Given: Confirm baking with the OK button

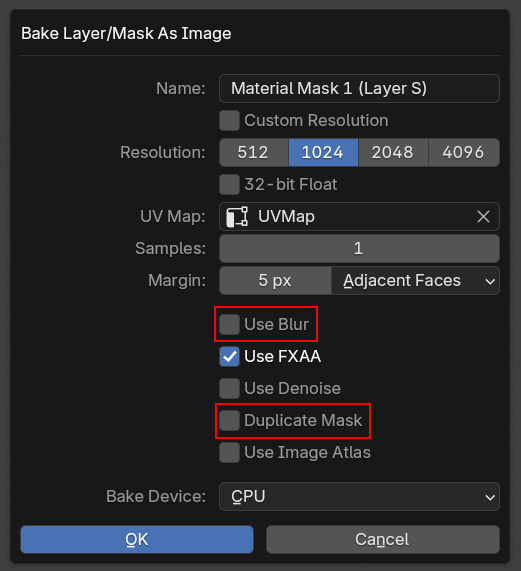Looking at the screenshot, I should [137, 539].
